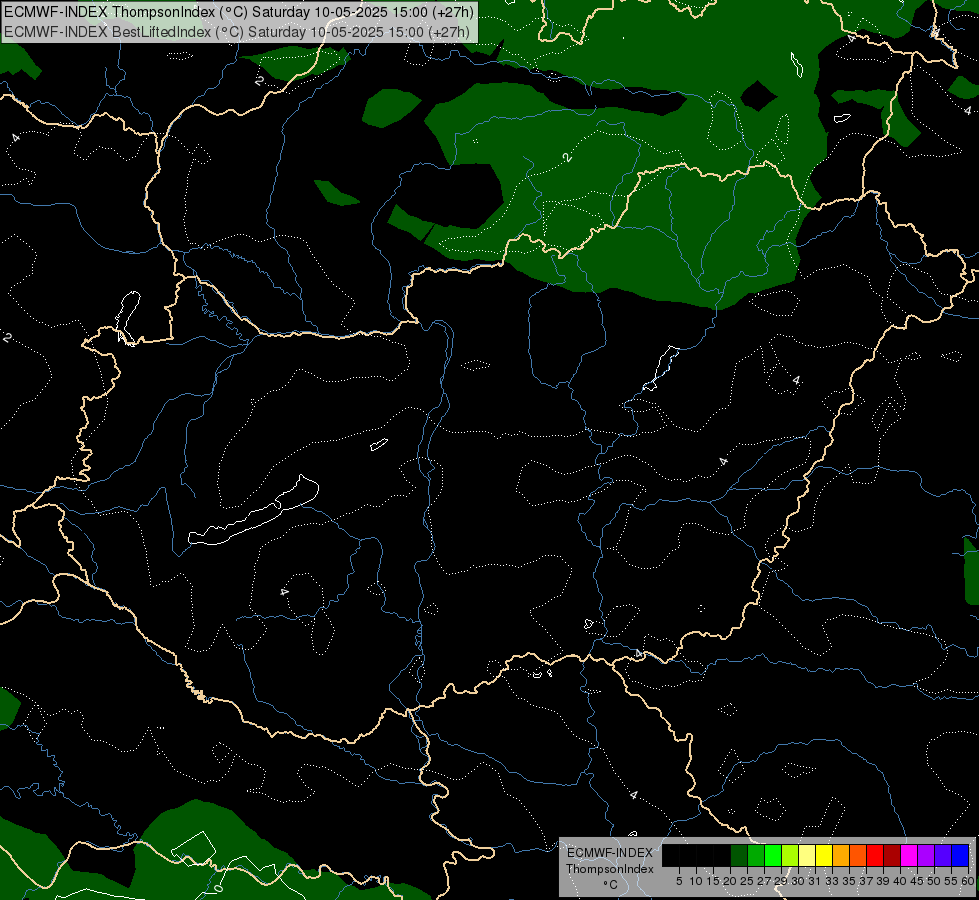Select the bright yellow 31-33 legend swatch
The height and width of the screenshot is (900, 979).
click(x=824, y=855)
